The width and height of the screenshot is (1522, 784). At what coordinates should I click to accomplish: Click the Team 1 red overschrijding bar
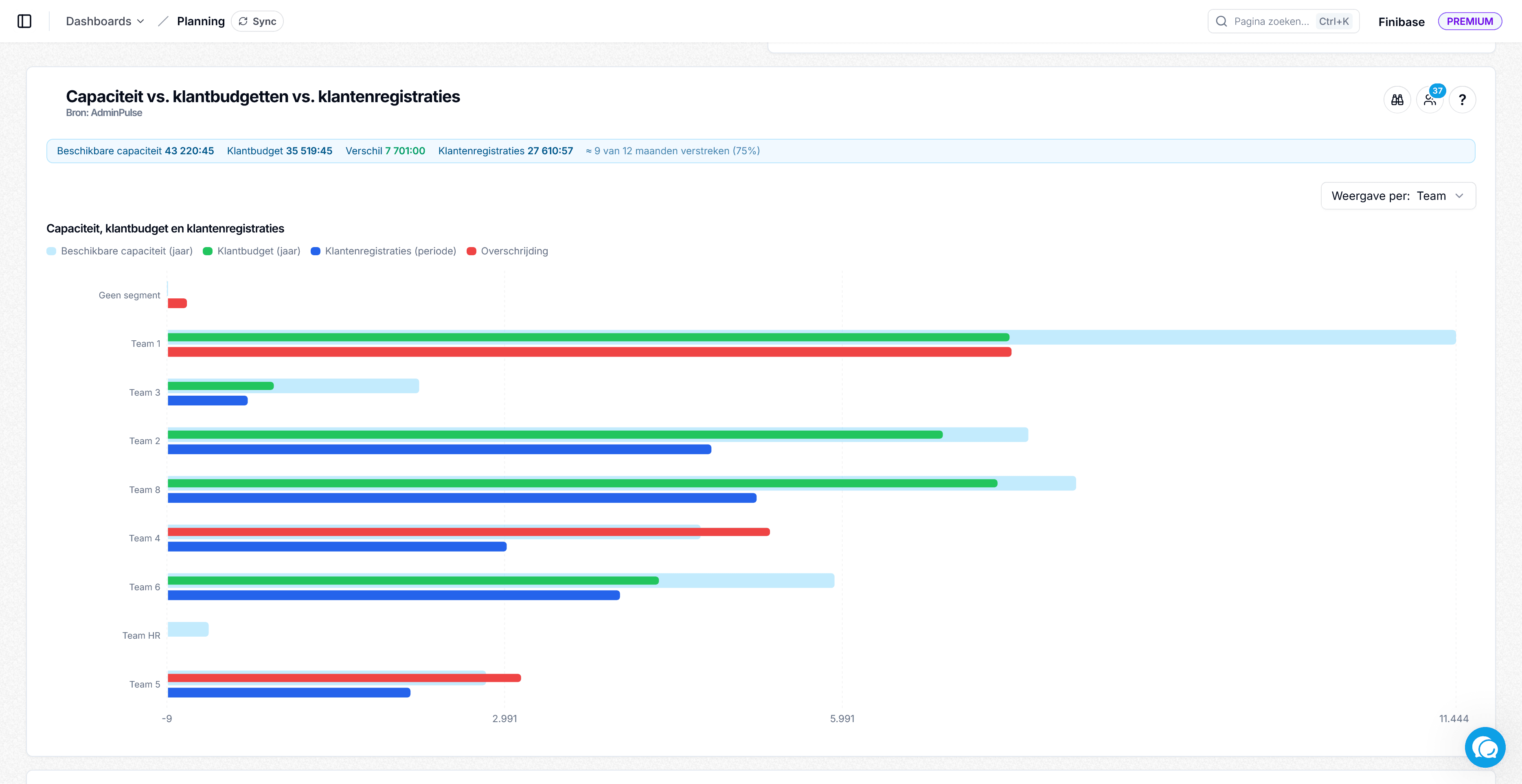coord(590,352)
